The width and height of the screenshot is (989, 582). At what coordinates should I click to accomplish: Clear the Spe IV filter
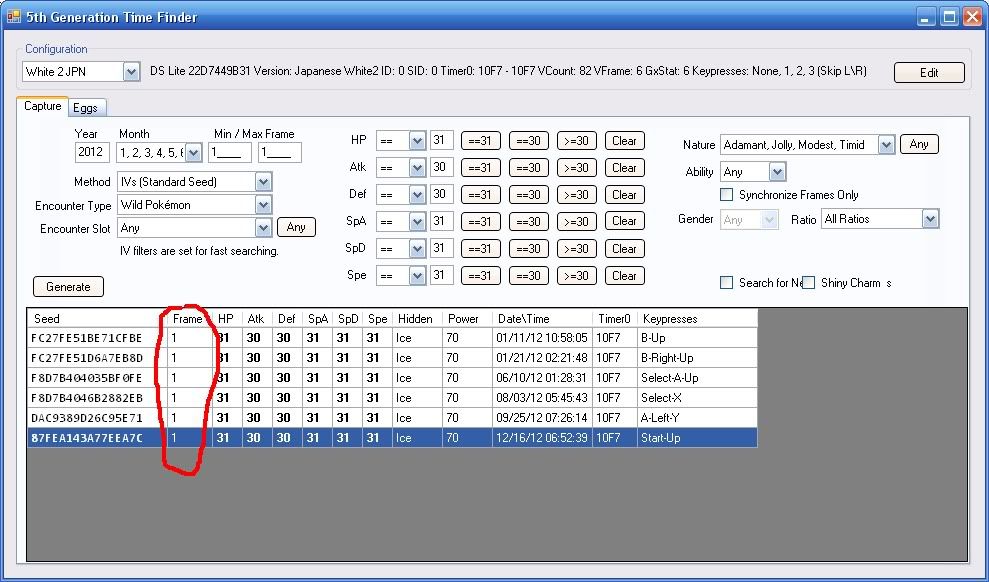pos(624,276)
